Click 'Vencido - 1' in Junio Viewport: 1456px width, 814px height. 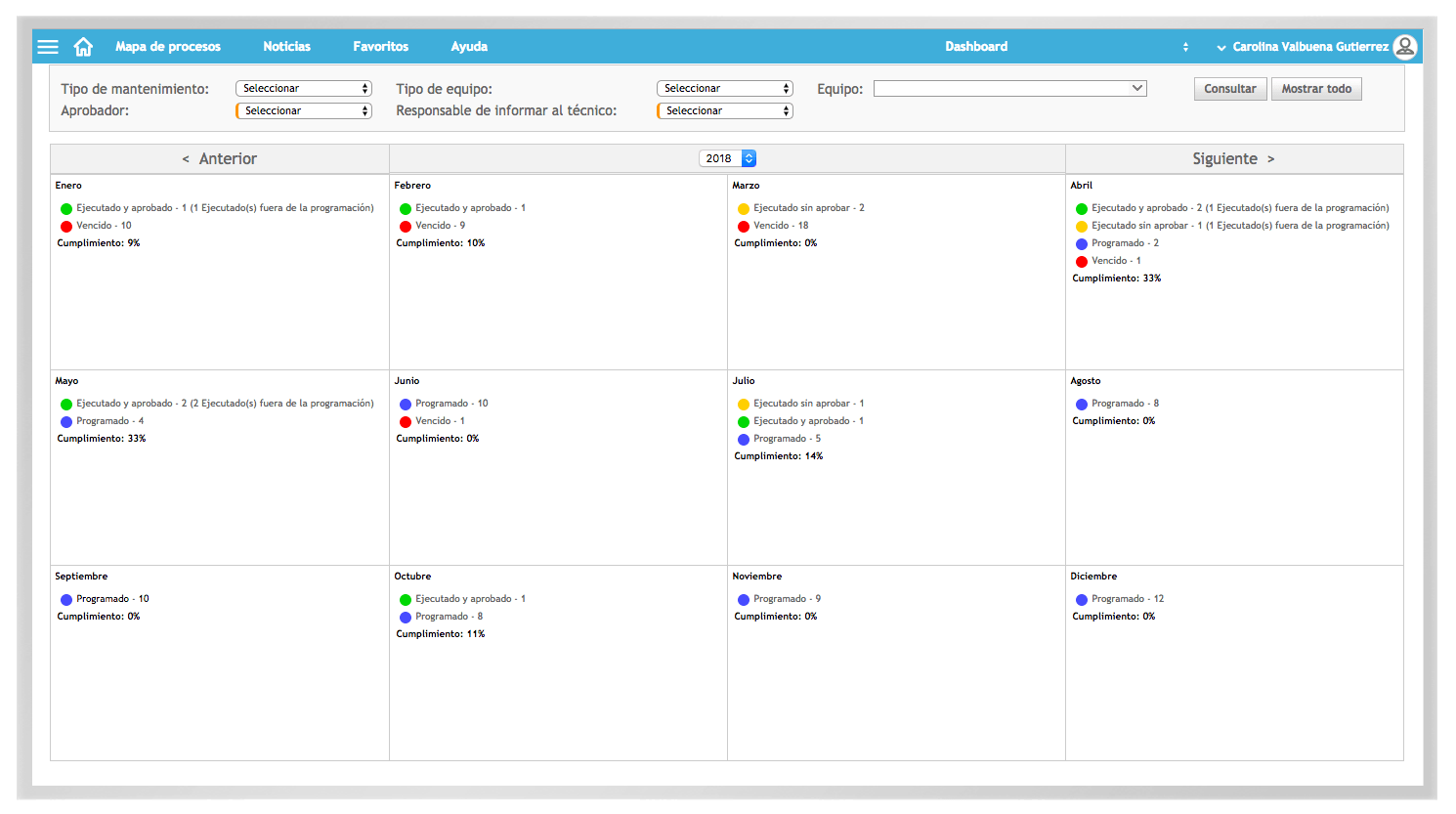point(440,421)
